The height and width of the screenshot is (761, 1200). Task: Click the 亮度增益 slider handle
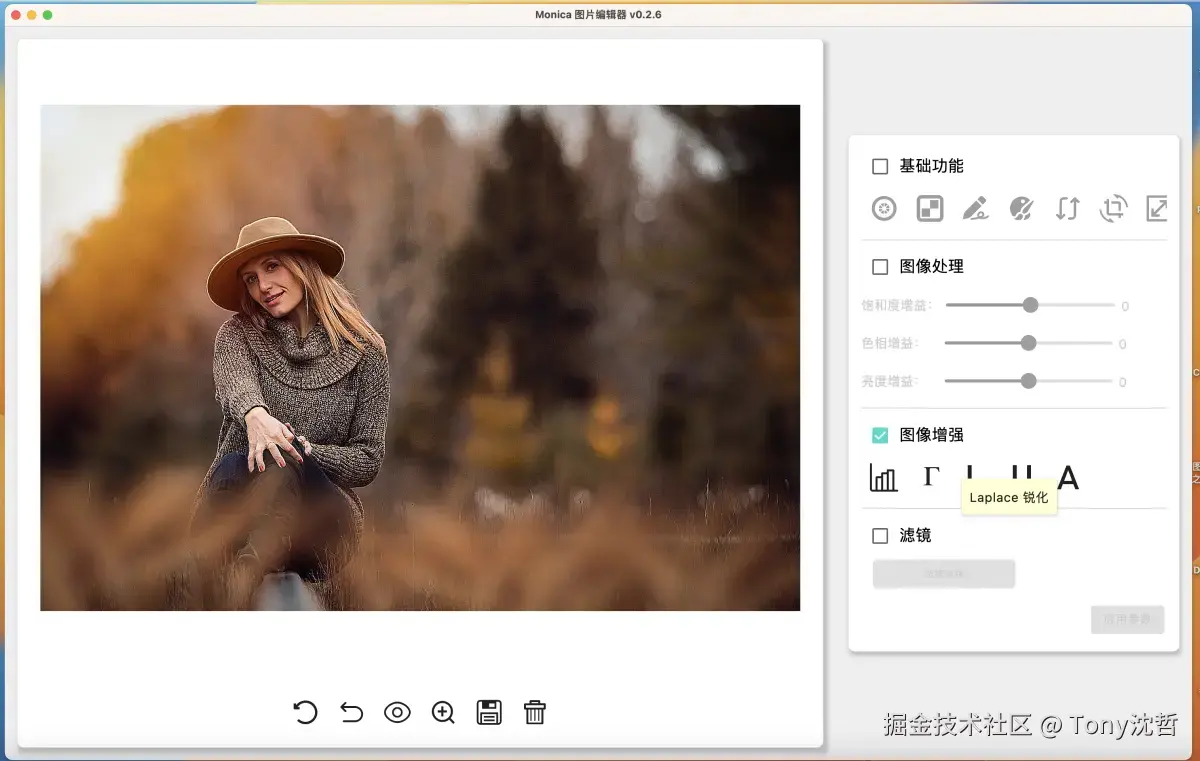[x=1028, y=381]
